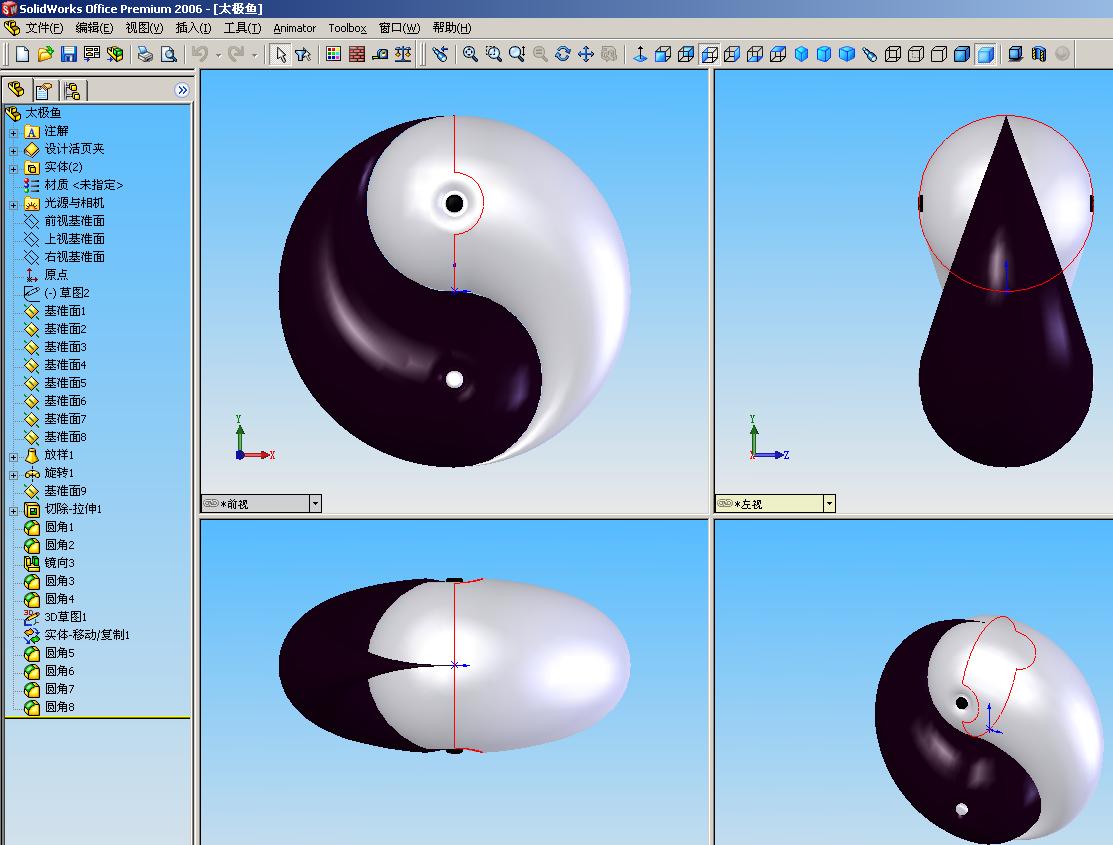This screenshot has width=1113, height=845.
Task: Open the 窗口(W) menu
Action: point(399,28)
